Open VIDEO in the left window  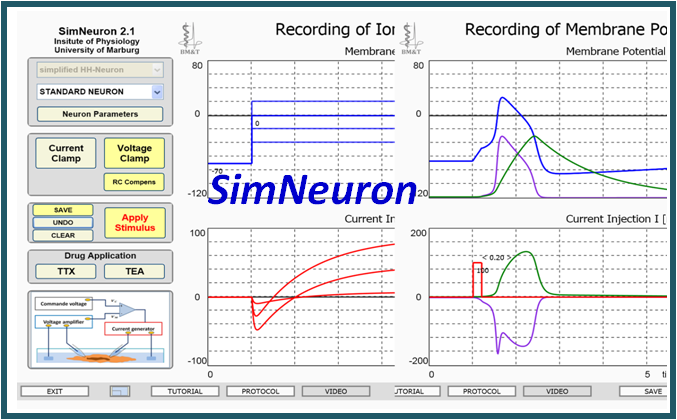[336, 392]
